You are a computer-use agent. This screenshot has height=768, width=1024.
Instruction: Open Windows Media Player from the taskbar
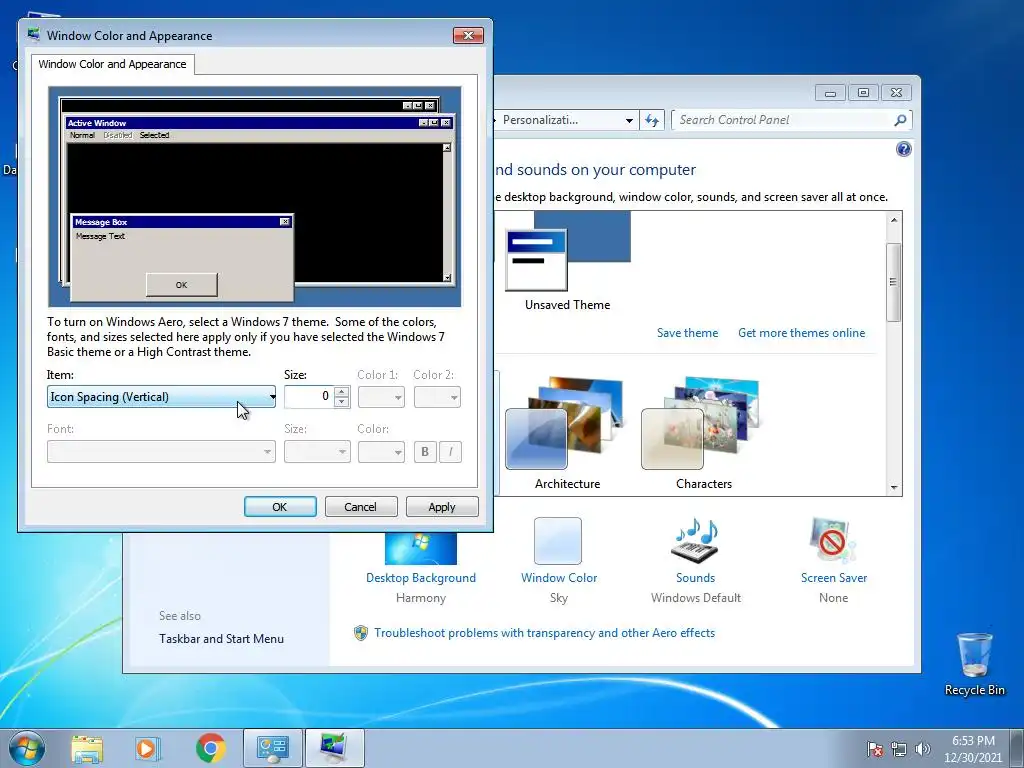[148, 748]
